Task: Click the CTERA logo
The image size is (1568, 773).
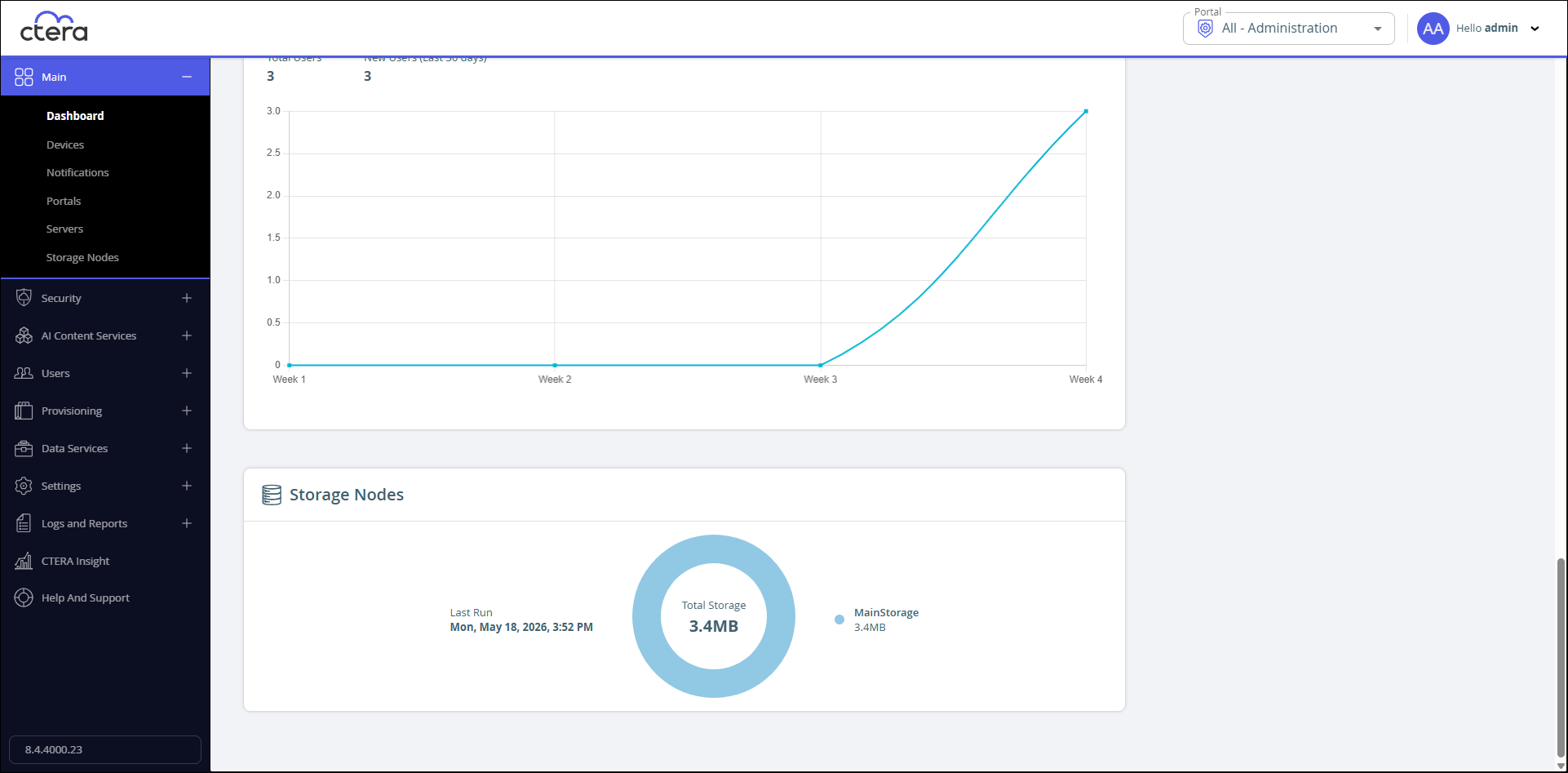Action: pos(54,27)
